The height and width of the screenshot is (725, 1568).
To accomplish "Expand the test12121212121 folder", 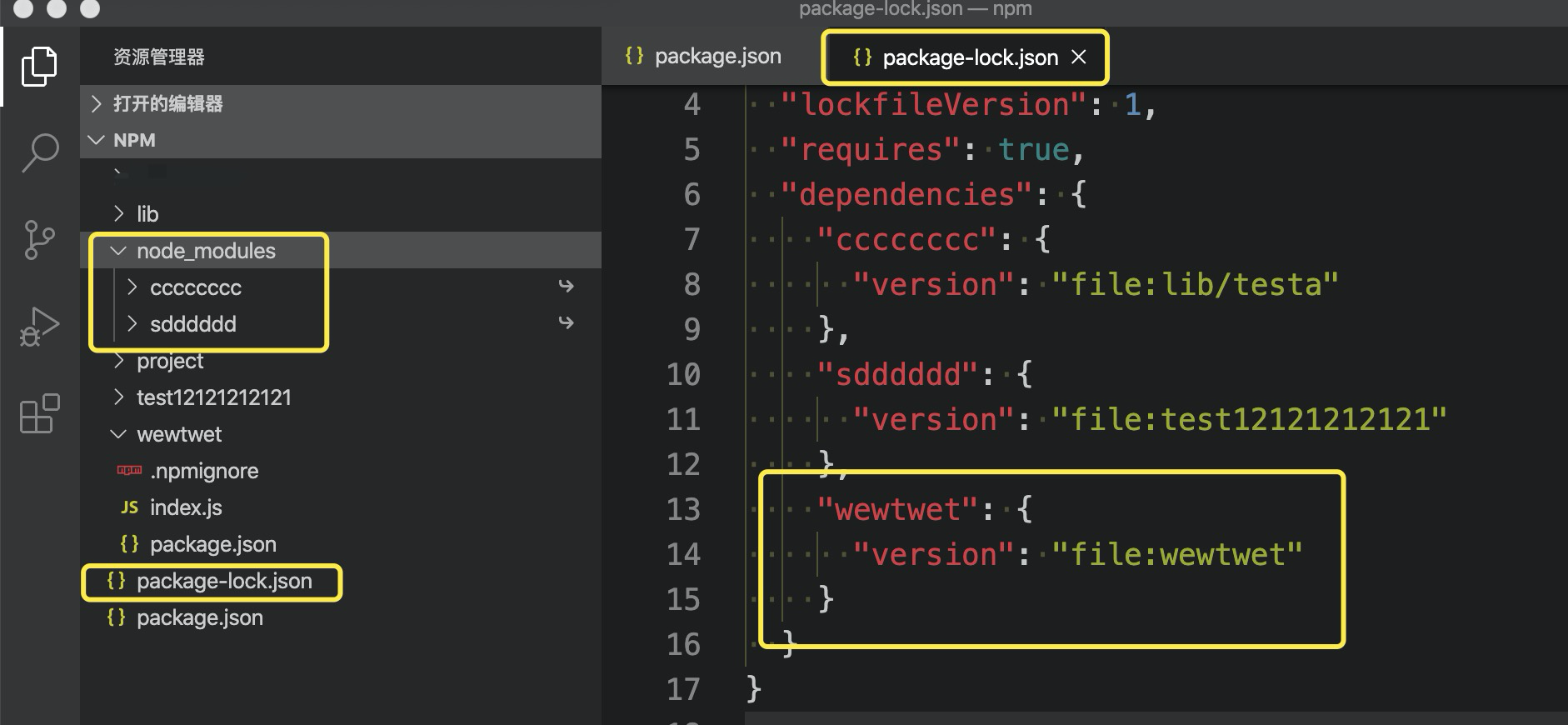I will [213, 397].
